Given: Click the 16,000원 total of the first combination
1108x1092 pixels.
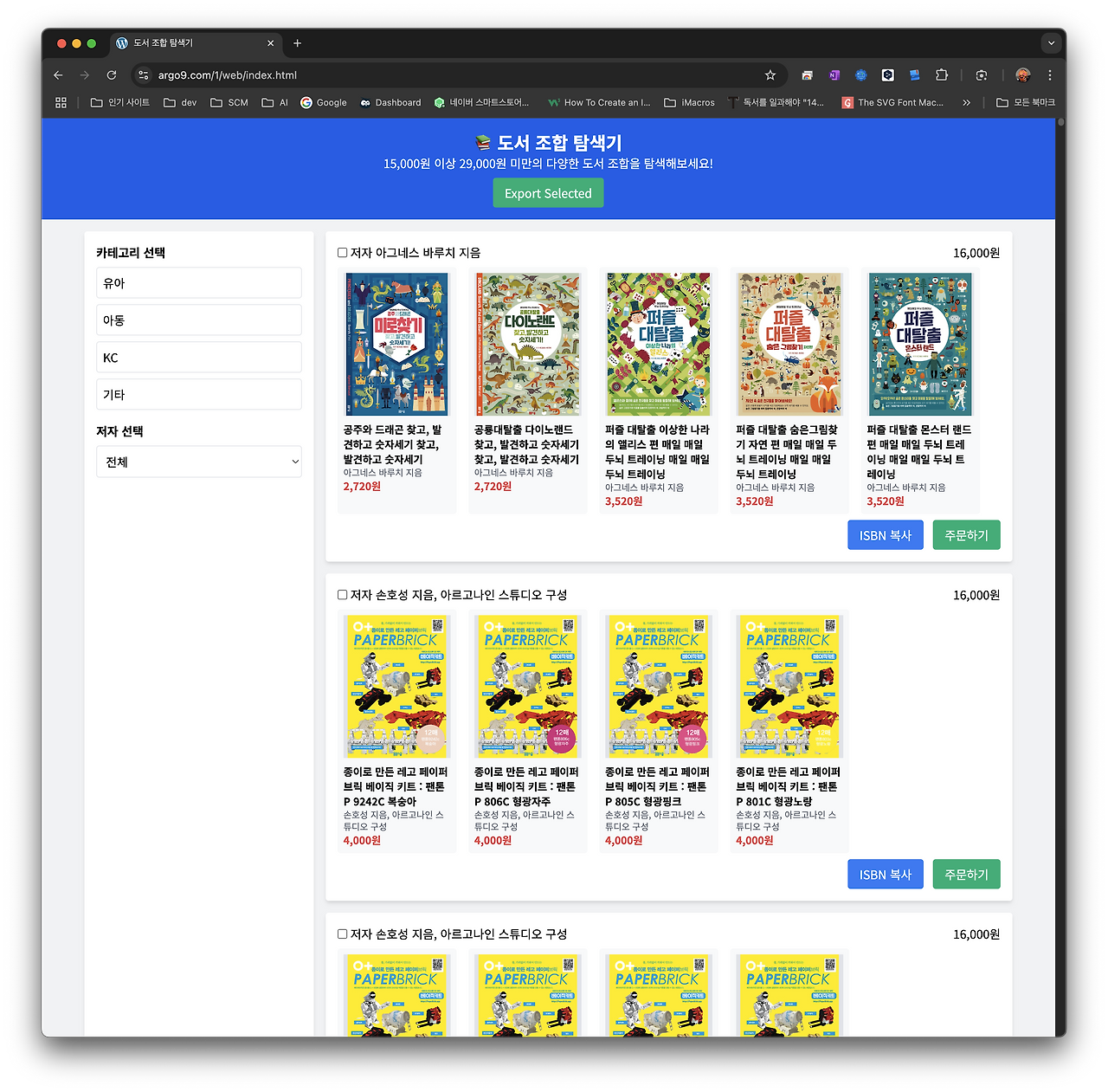Looking at the screenshot, I should tap(976, 253).
